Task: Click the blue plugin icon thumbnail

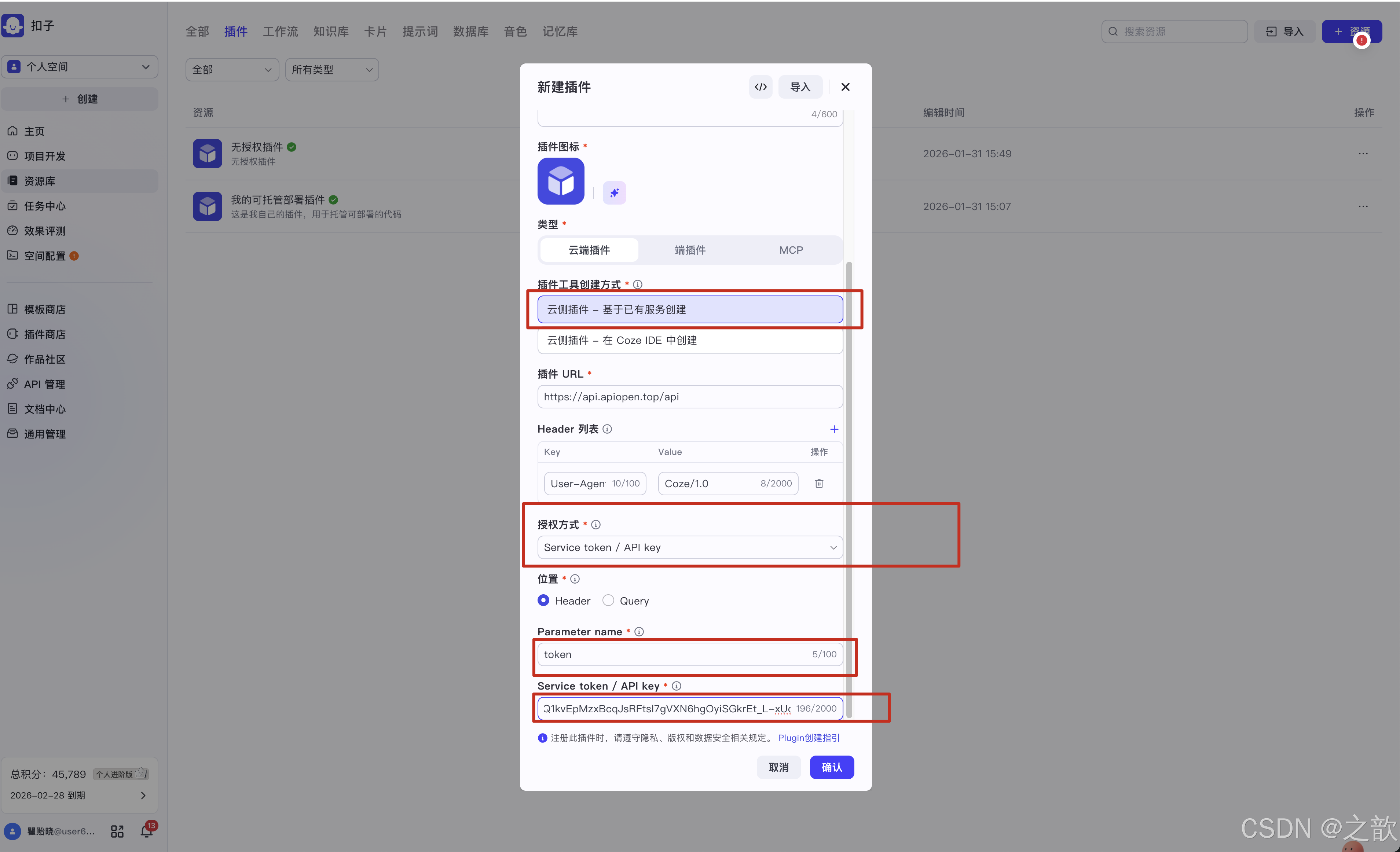Action: (x=560, y=181)
